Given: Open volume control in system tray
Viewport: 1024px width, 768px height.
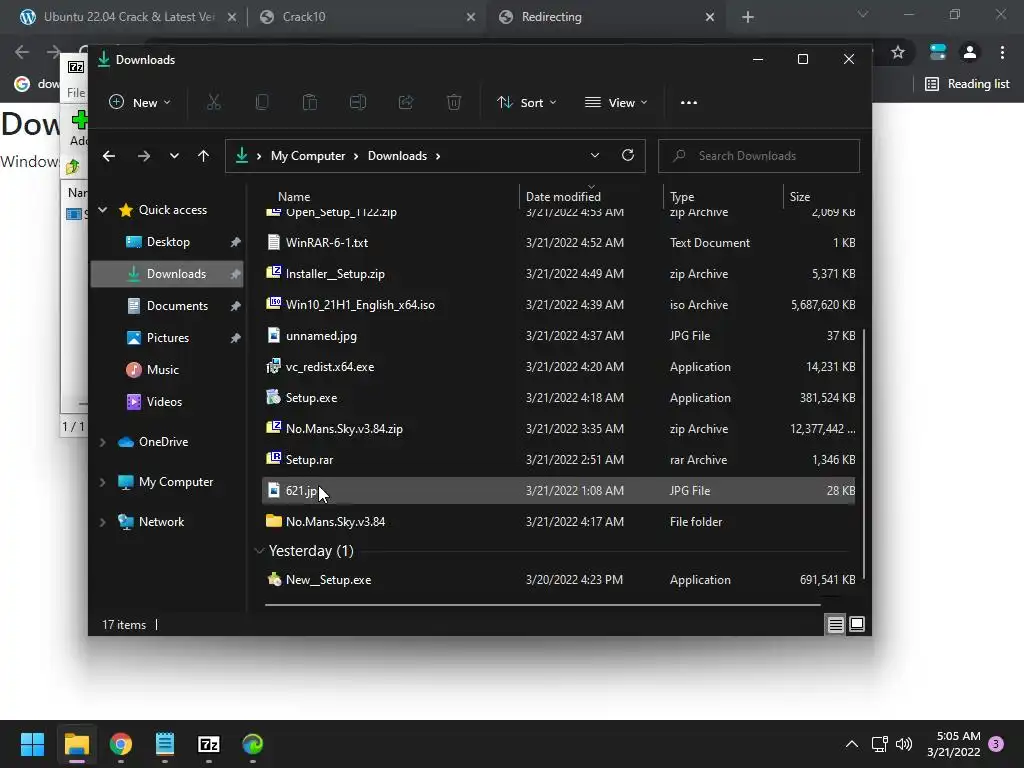Looking at the screenshot, I should pyautogui.click(x=904, y=744).
